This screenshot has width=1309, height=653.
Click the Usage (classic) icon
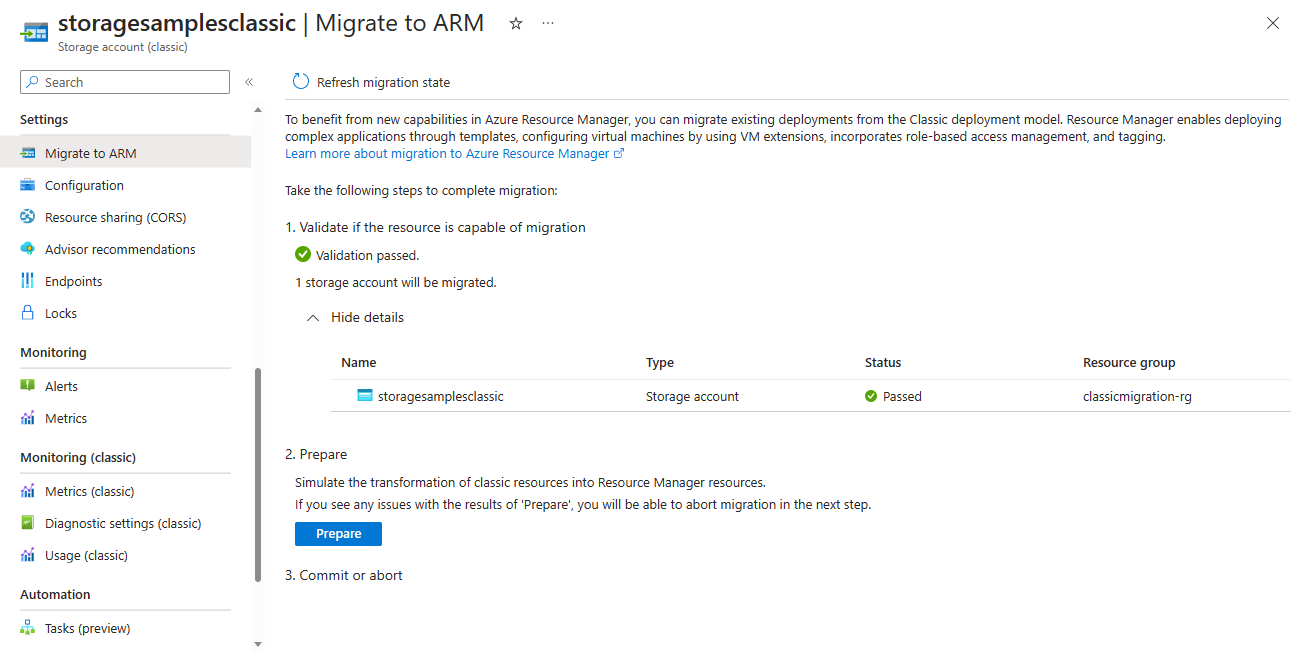click(x=28, y=555)
